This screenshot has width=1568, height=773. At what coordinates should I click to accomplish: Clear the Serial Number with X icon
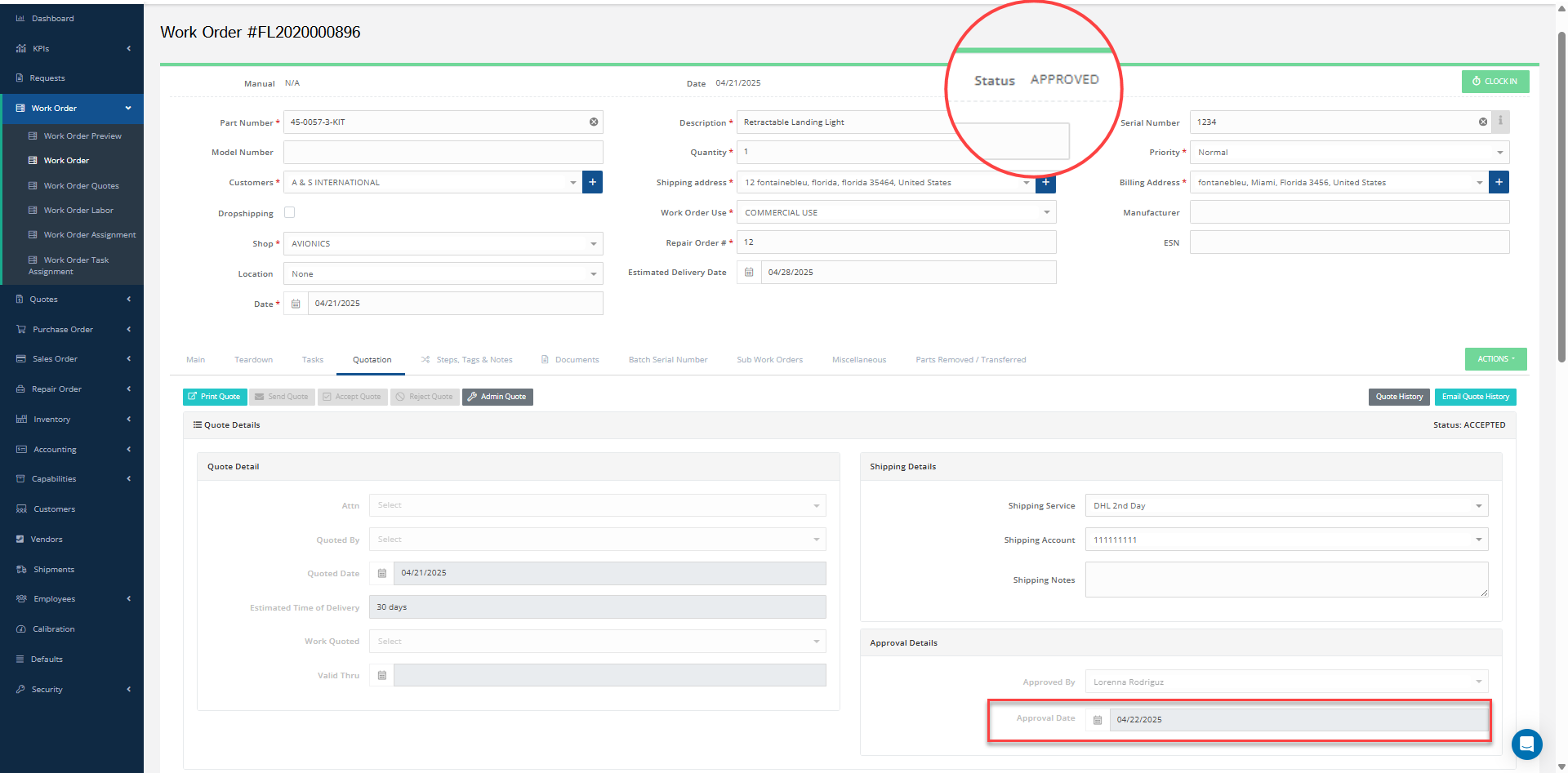(x=1483, y=122)
